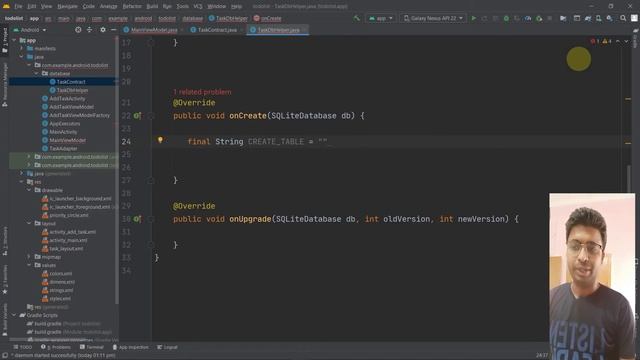The height and width of the screenshot is (360, 640).
Task: Click the editor vertical scrollbar
Action: [x=628, y=180]
